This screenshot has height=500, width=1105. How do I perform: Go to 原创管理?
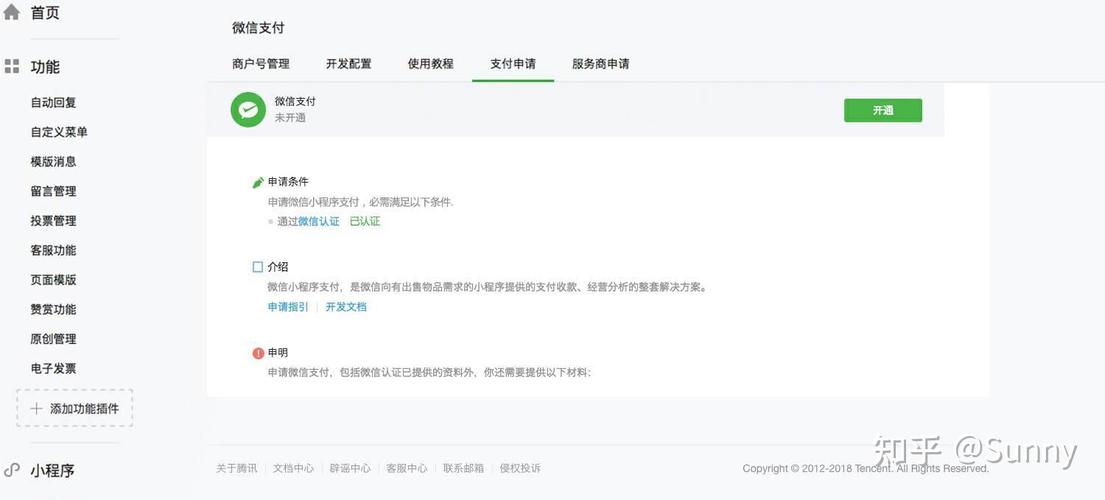54,339
